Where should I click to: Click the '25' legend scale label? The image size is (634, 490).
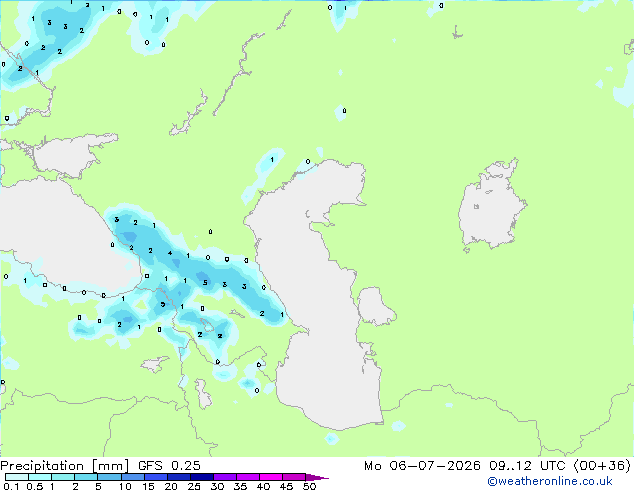(194, 486)
